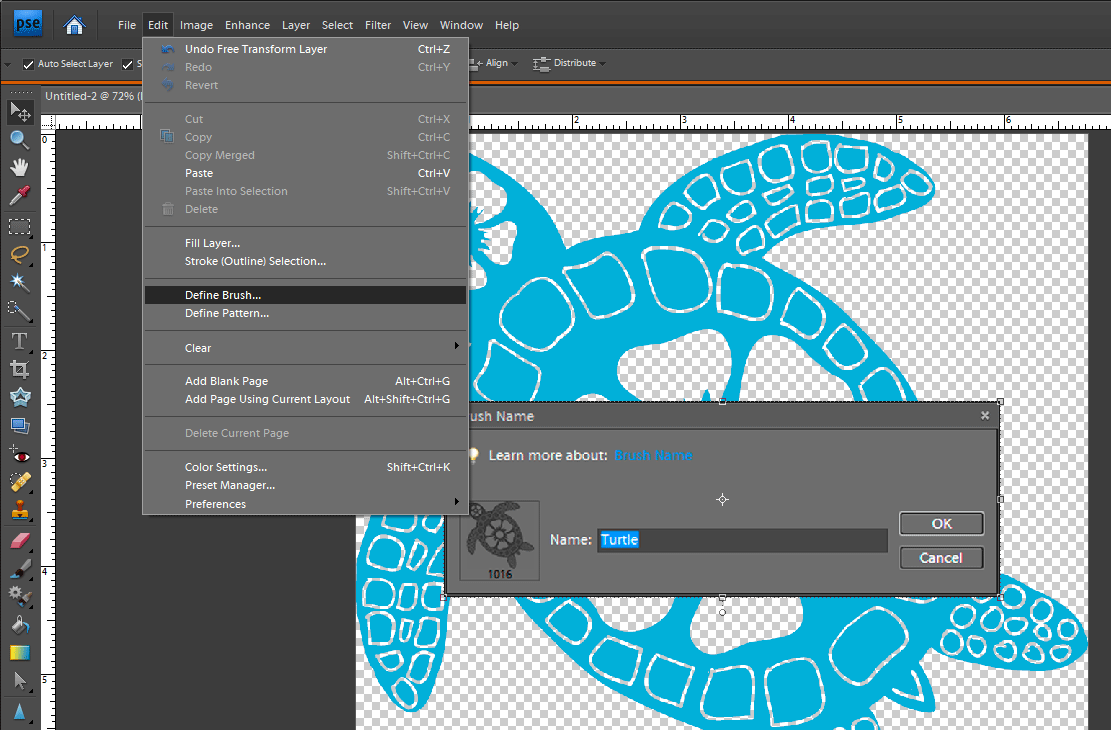Viewport: 1111px width, 730px height.
Task: Pick the Eyedropper tool
Action: coord(19,196)
